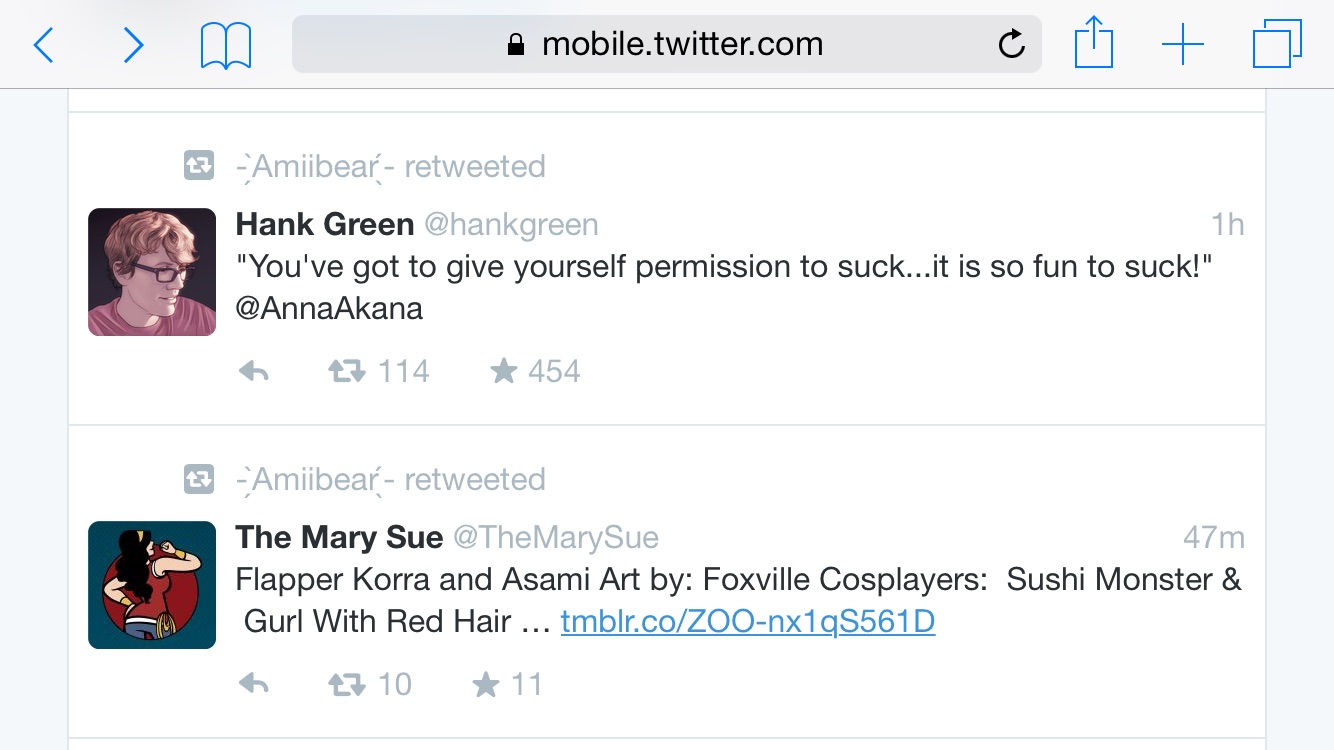Open Hank Green's profile name
1334x750 pixels.
point(325,224)
